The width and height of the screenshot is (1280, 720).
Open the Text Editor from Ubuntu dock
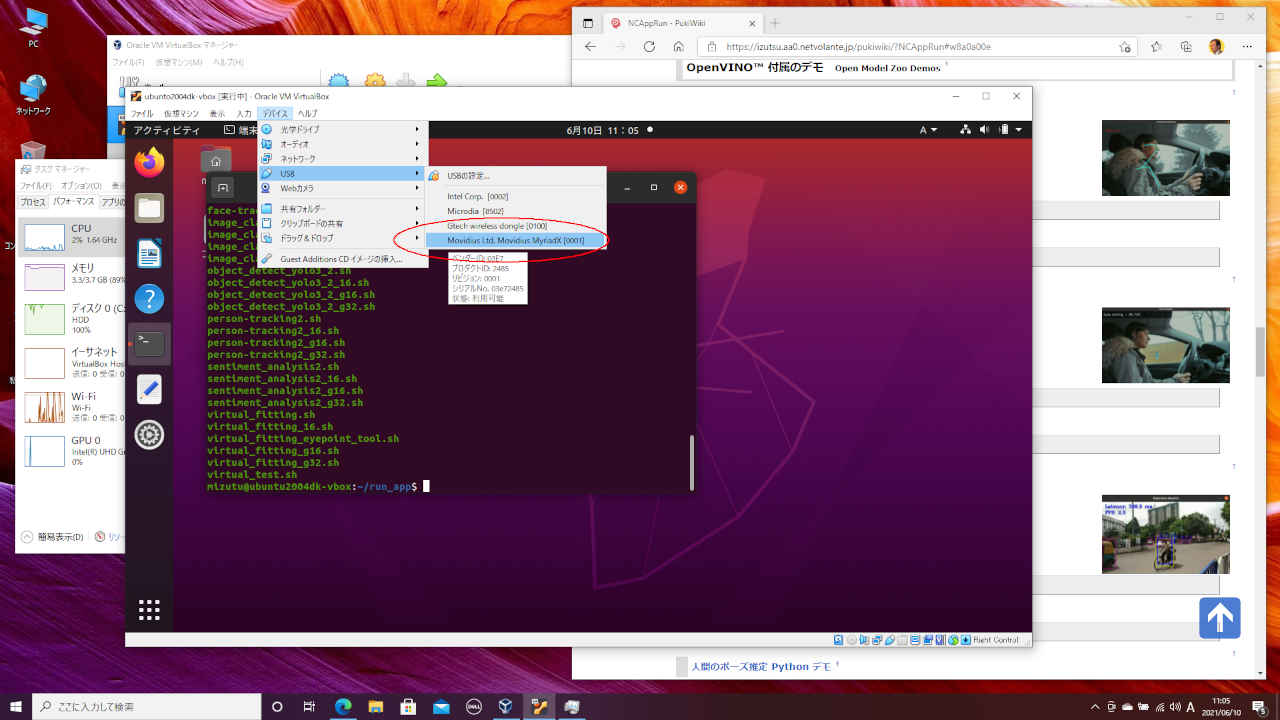point(150,389)
